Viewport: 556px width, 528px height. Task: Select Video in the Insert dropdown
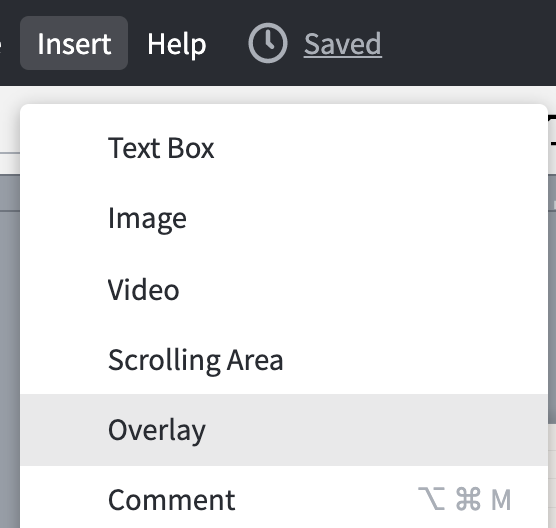[284, 289]
